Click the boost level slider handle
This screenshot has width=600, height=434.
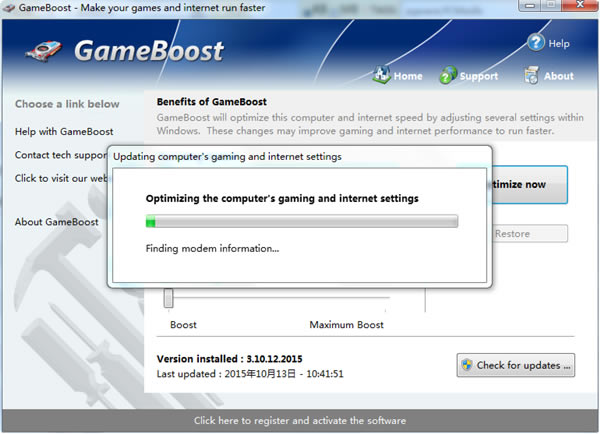(168, 298)
